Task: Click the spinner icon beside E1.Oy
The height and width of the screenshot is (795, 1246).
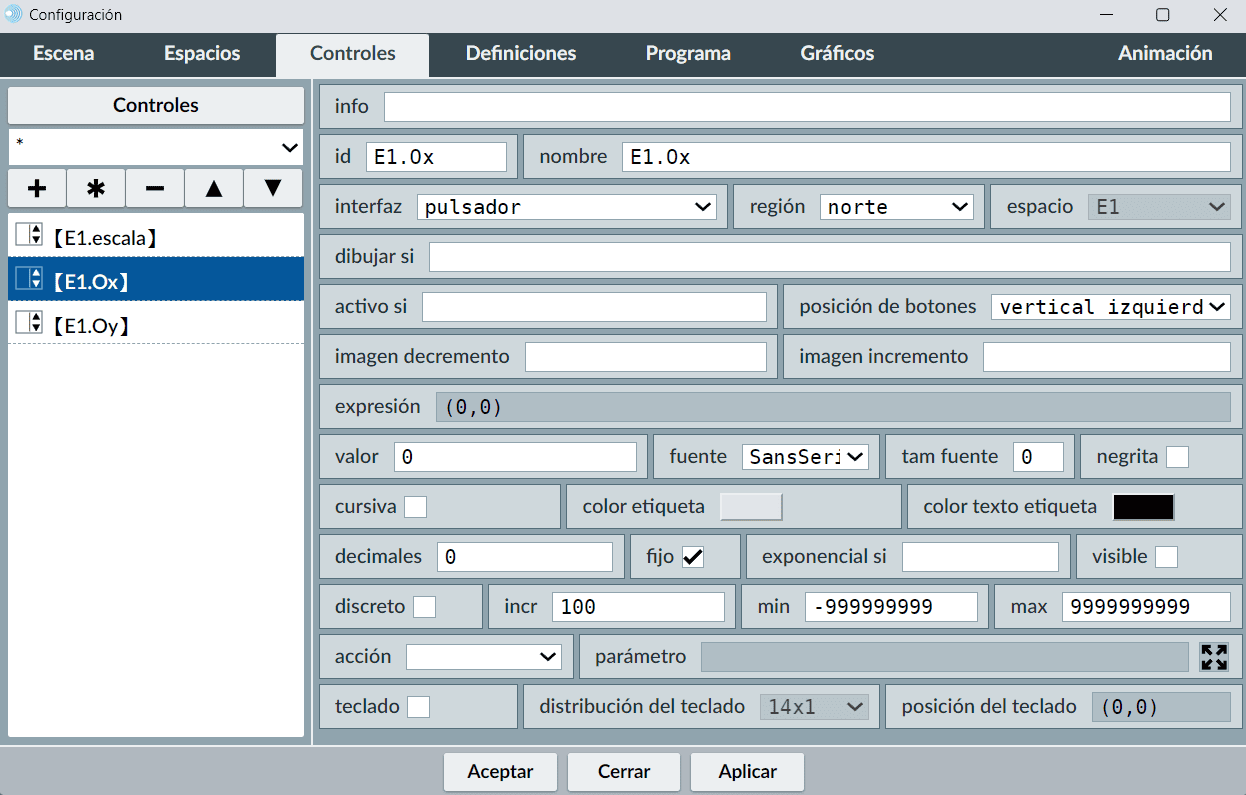Action: tap(28, 323)
